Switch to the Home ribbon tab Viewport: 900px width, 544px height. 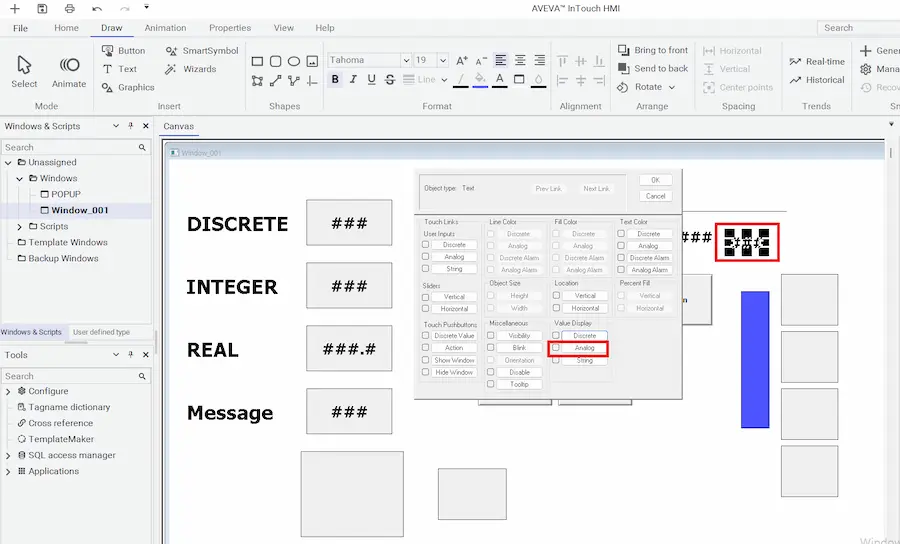tap(66, 28)
